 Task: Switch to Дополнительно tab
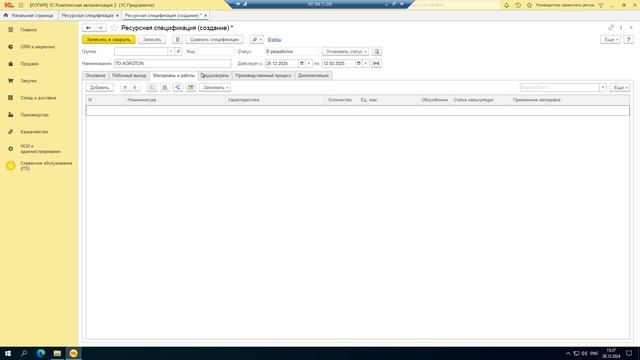pyautogui.click(x=313, y=76)
